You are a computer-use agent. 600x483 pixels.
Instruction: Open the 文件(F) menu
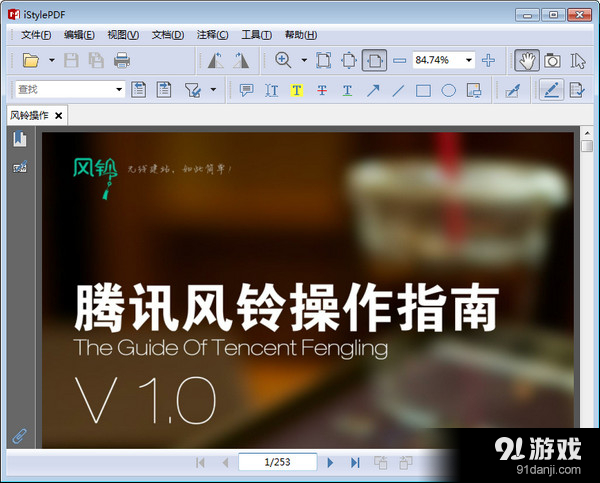tap(36, 35)
